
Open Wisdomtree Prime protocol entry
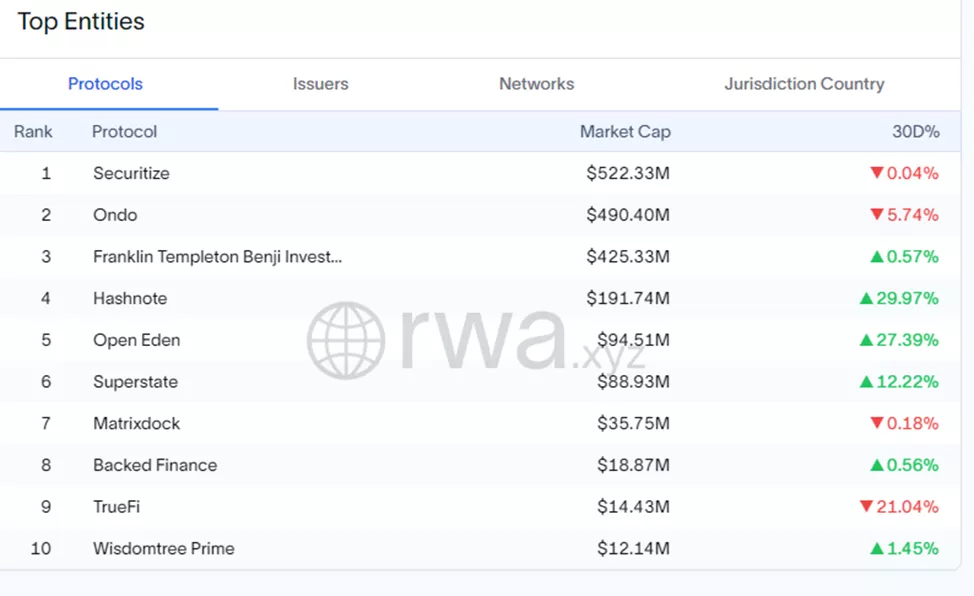pos(163,549)
